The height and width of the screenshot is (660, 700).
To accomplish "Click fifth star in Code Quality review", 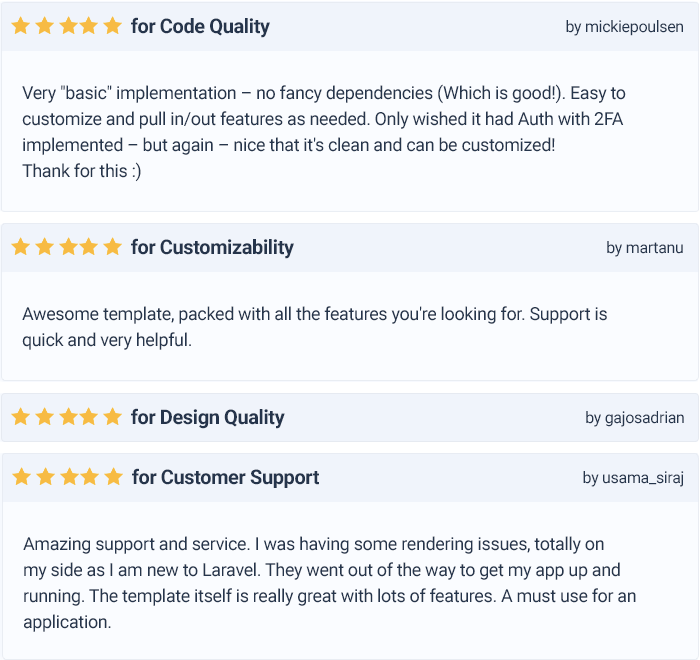I will pos(112,26).
